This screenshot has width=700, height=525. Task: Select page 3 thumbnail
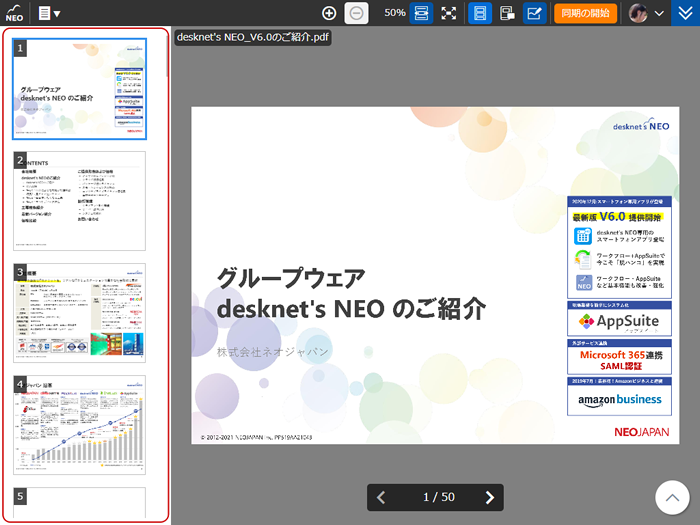[x=79, y=313]
